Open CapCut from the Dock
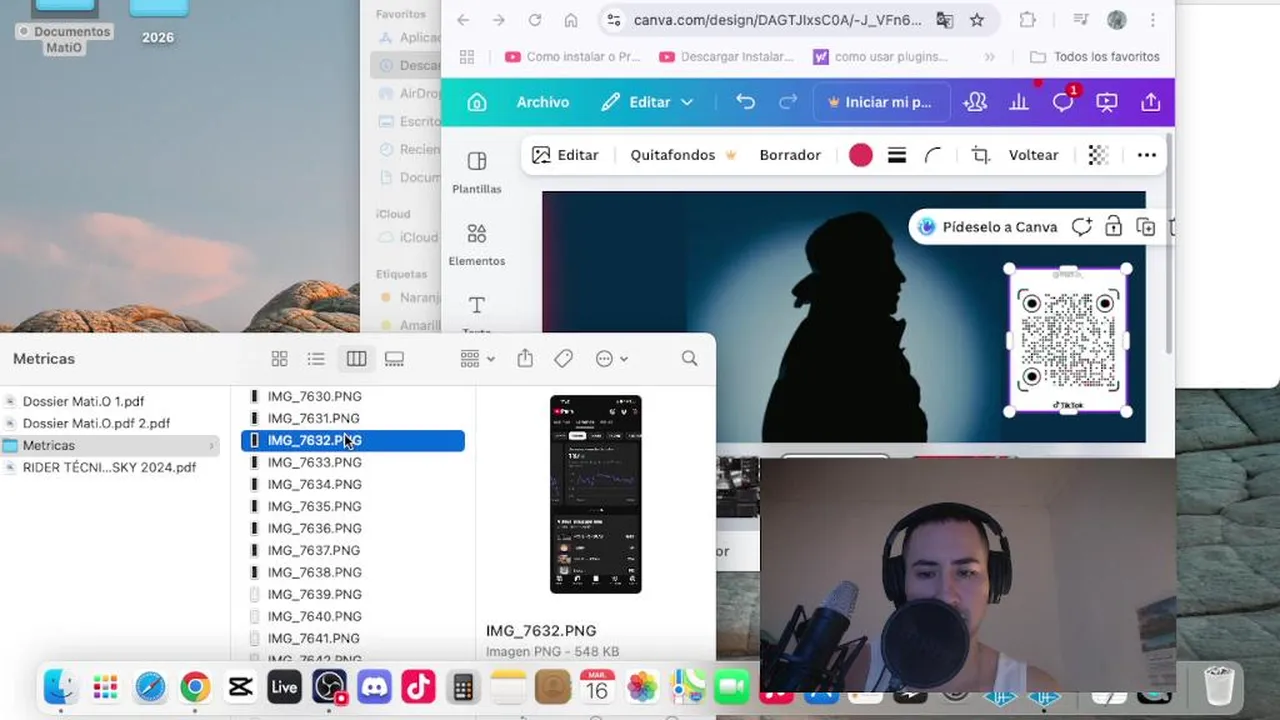Viewport: 1280px width, 720px height. pos(240,687)
